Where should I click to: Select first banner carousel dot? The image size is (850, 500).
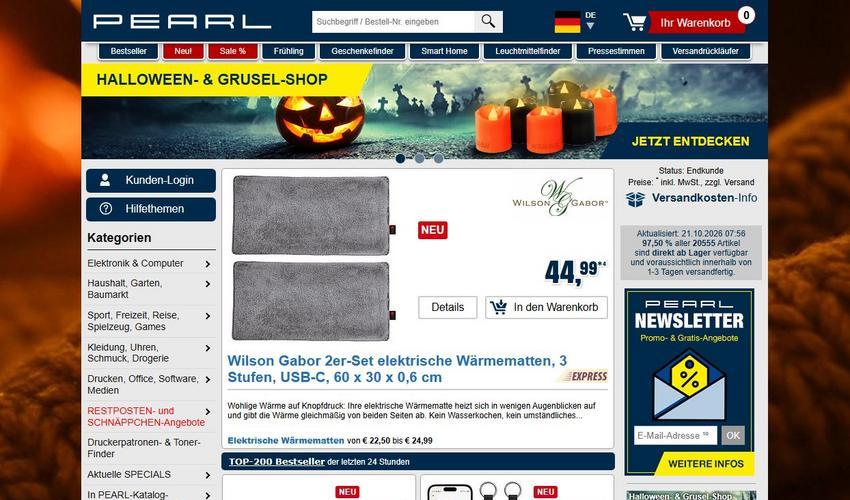(x=400, y=159)
